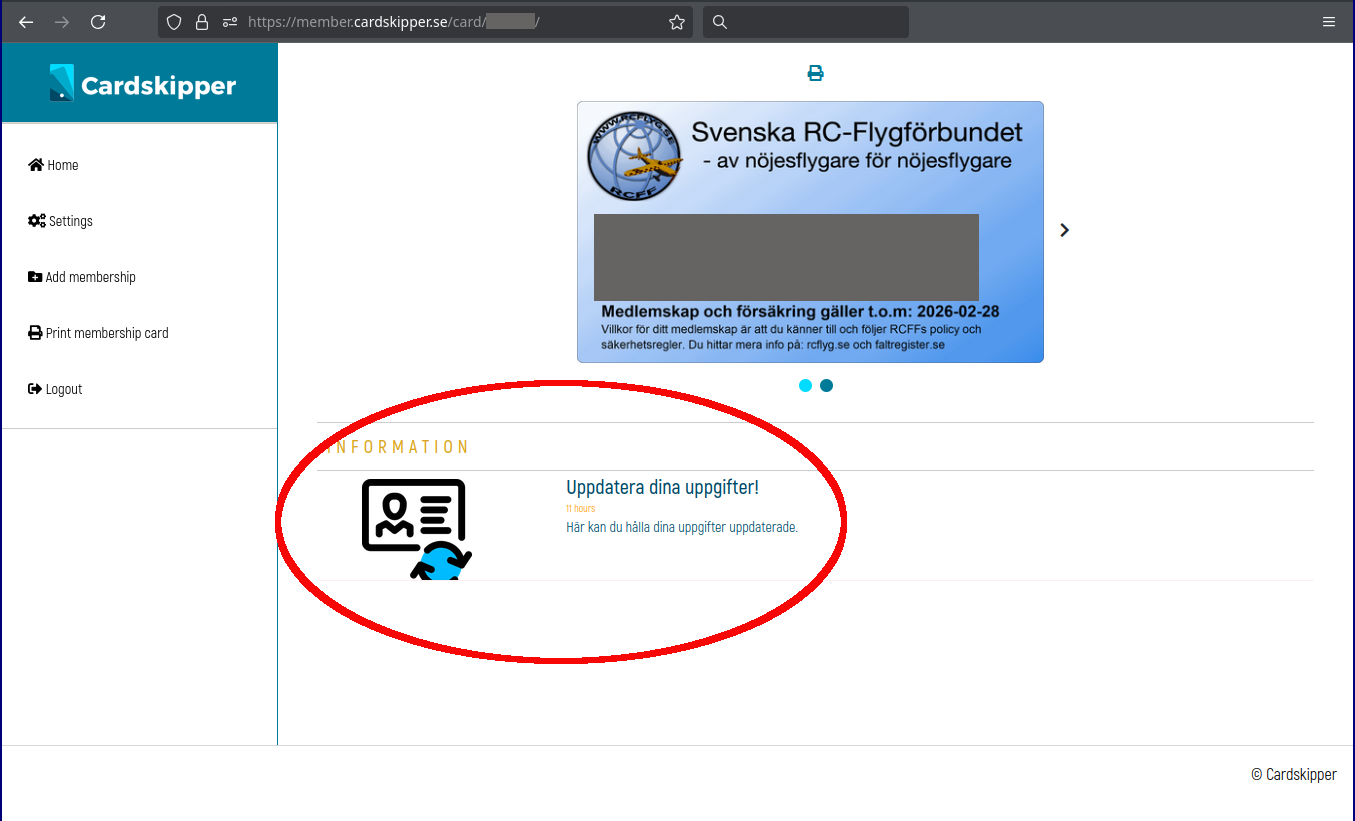Open the site permissions icon in address bar
This screenshot has height=821, width=1355.
coord(230,22)
